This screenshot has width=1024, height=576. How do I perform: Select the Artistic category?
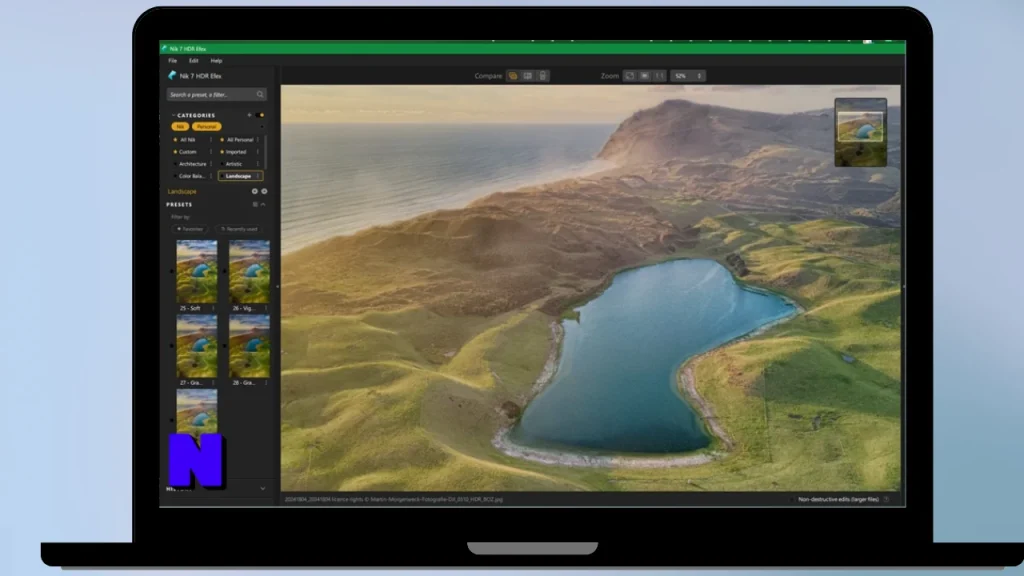click(x=234, y=164)
